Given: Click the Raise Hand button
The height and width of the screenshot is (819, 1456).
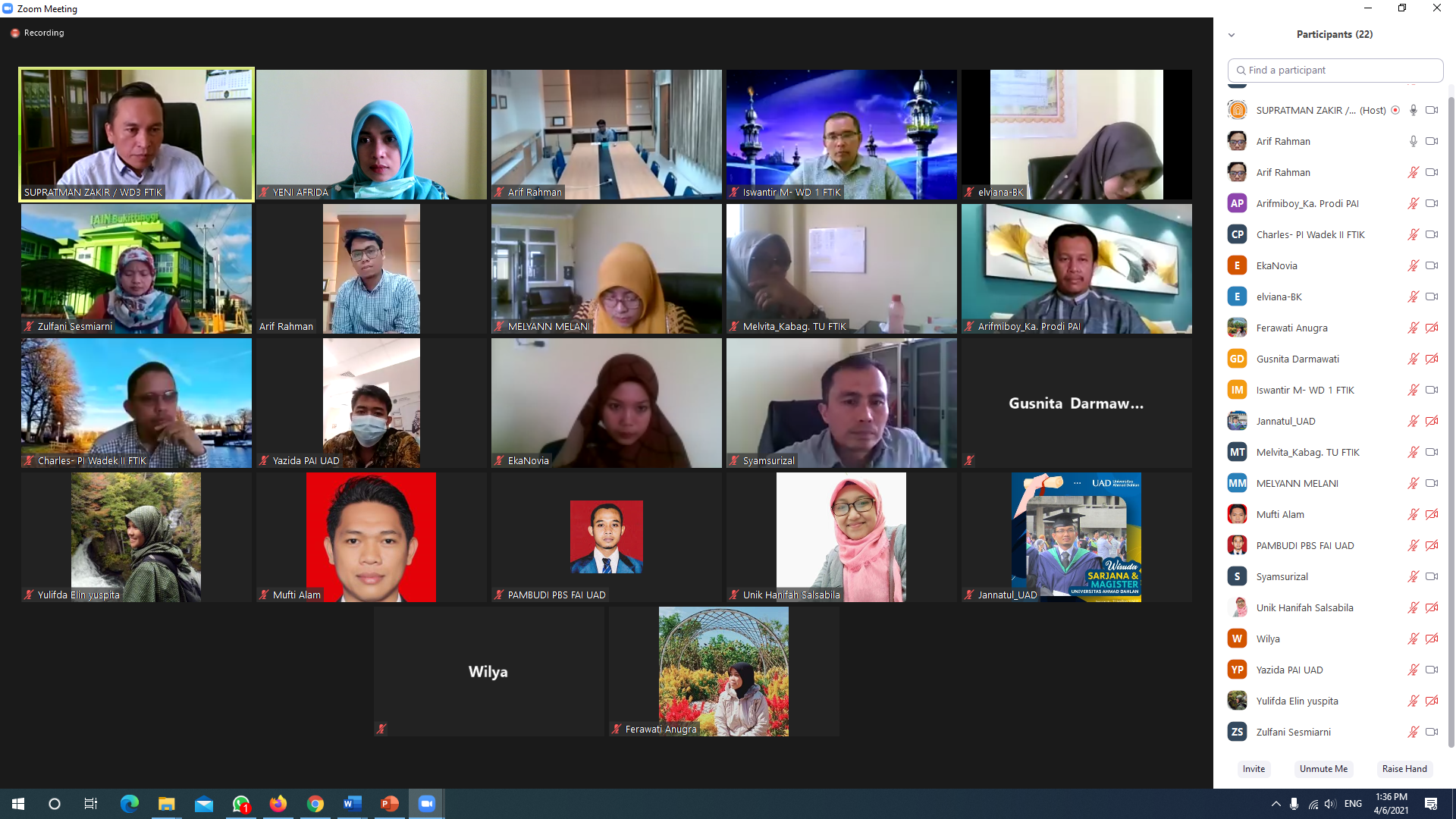Looking at the screenshot, I should coord(1404,769).
